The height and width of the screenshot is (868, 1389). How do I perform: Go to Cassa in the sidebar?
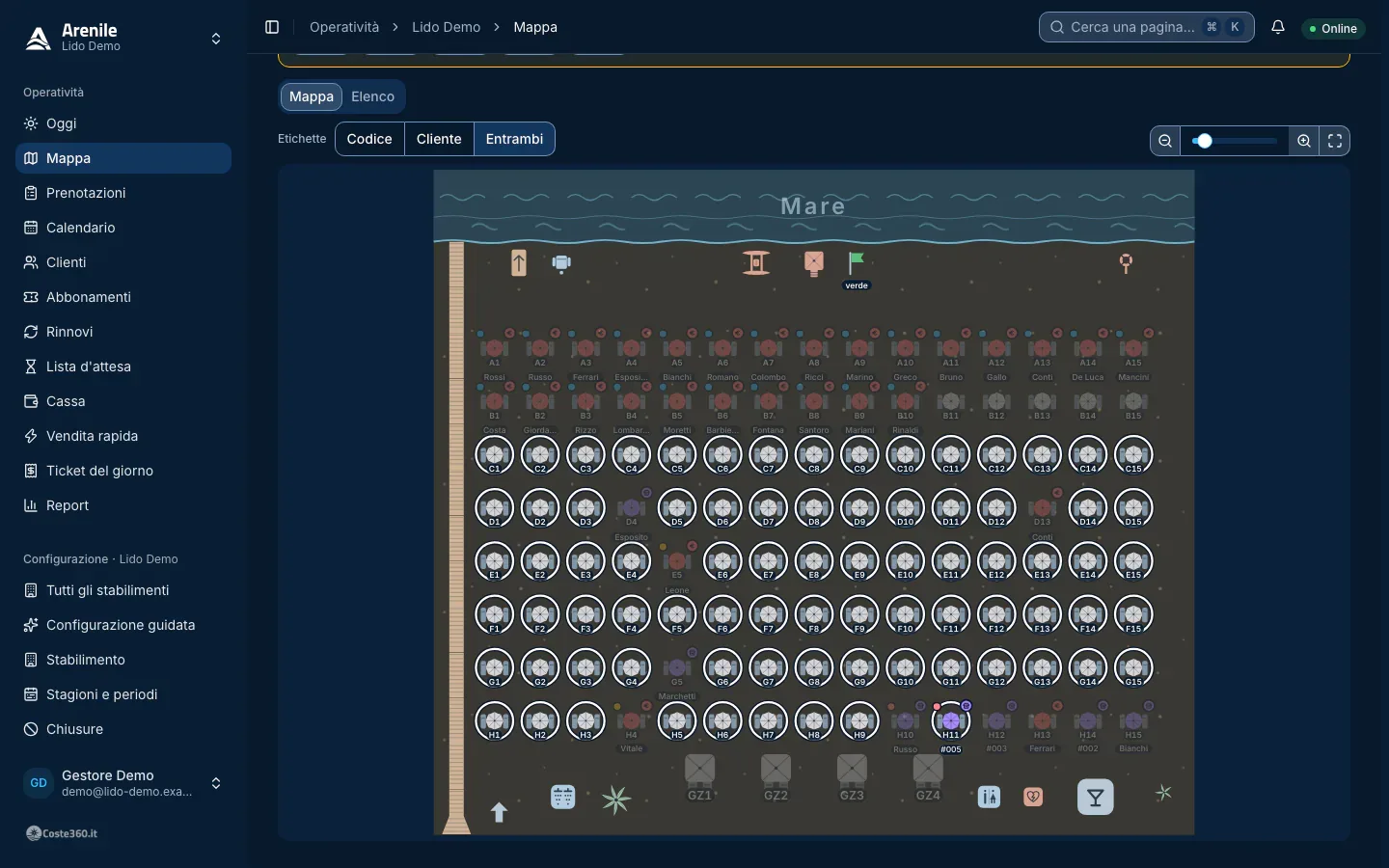[x=123, y=401]
